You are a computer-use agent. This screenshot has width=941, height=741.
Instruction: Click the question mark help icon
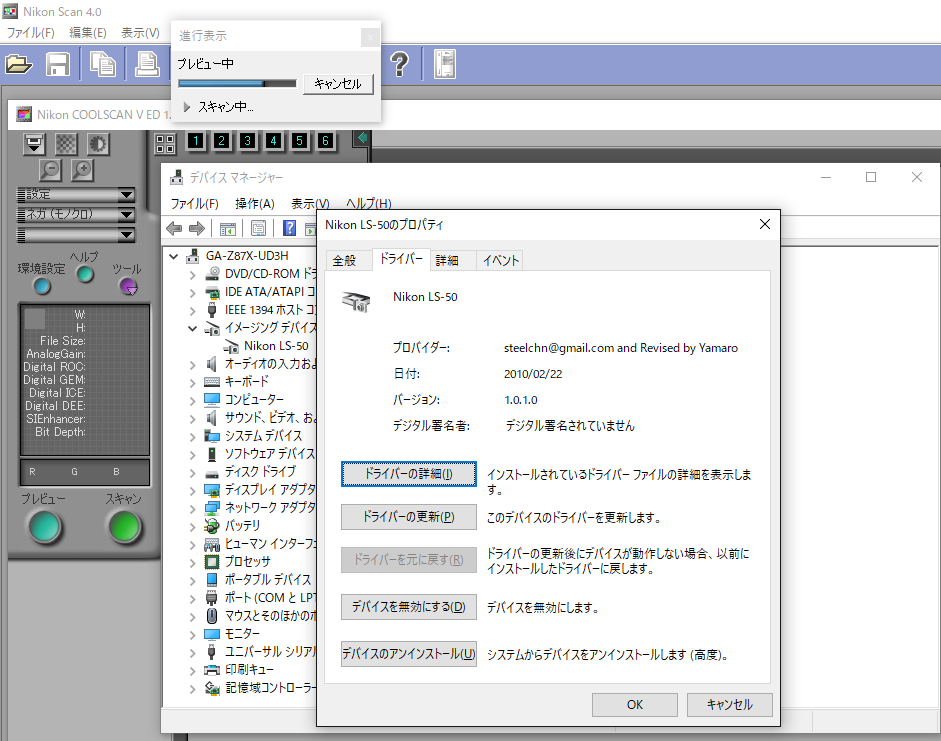point(399,64)
